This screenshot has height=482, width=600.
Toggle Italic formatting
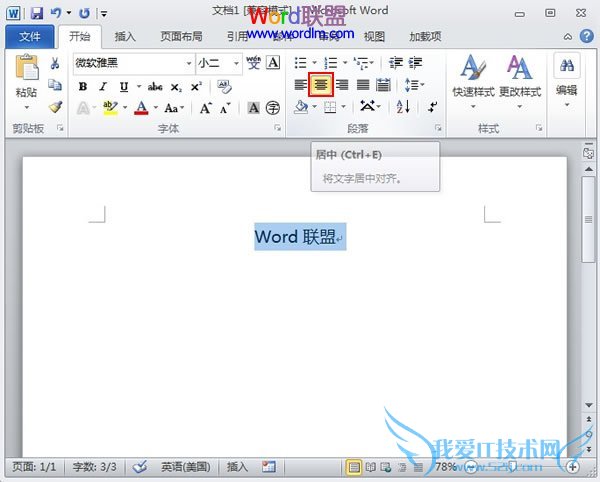point(103,87)
